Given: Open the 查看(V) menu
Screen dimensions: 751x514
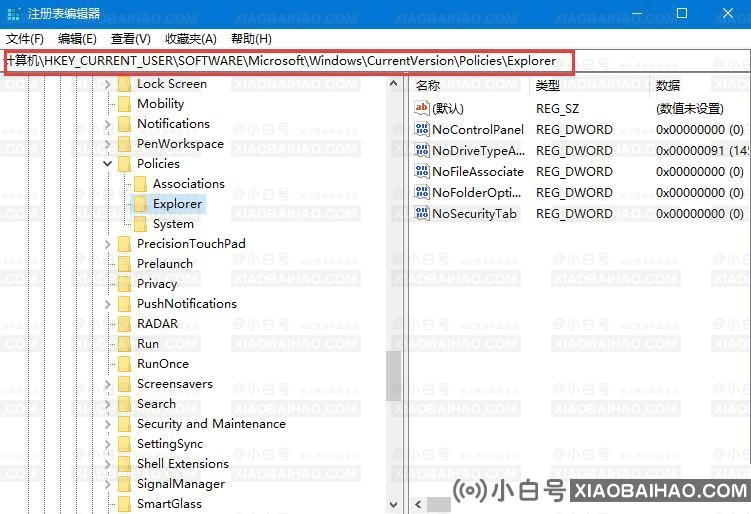Looking at the screenshot, I should (130, 39).
